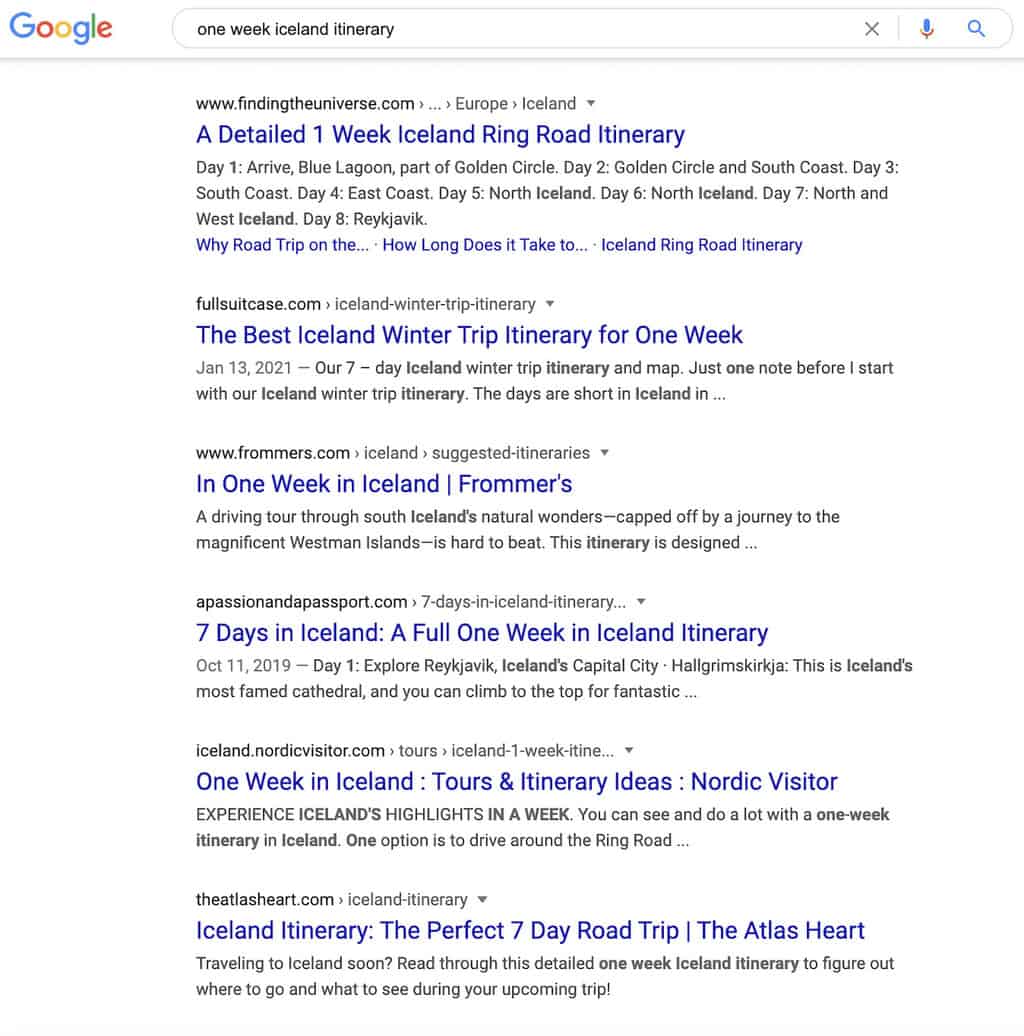Open 'A Detailed 1 Week Iceland Ring Road Itinerary'
This screenshot has height=1036, width=1024.
pyautogui.click(x=440, y=135)
